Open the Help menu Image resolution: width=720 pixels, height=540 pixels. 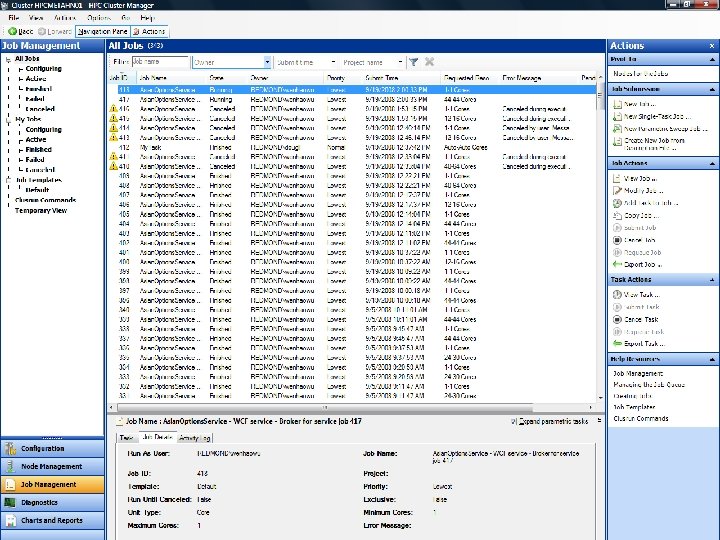pyautogui.click(x=147, y=18)
